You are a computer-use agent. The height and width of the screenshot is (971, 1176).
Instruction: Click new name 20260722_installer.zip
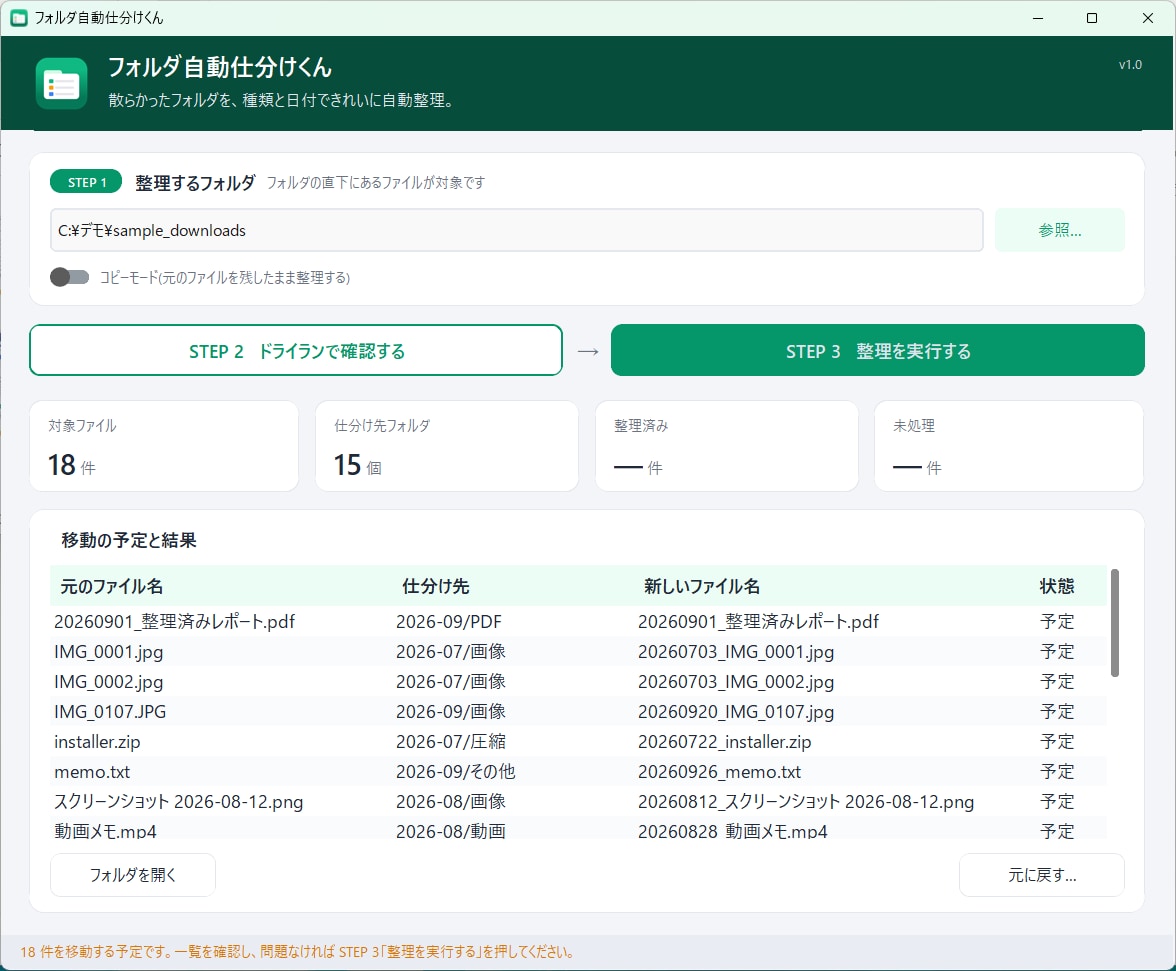[724, 742]
